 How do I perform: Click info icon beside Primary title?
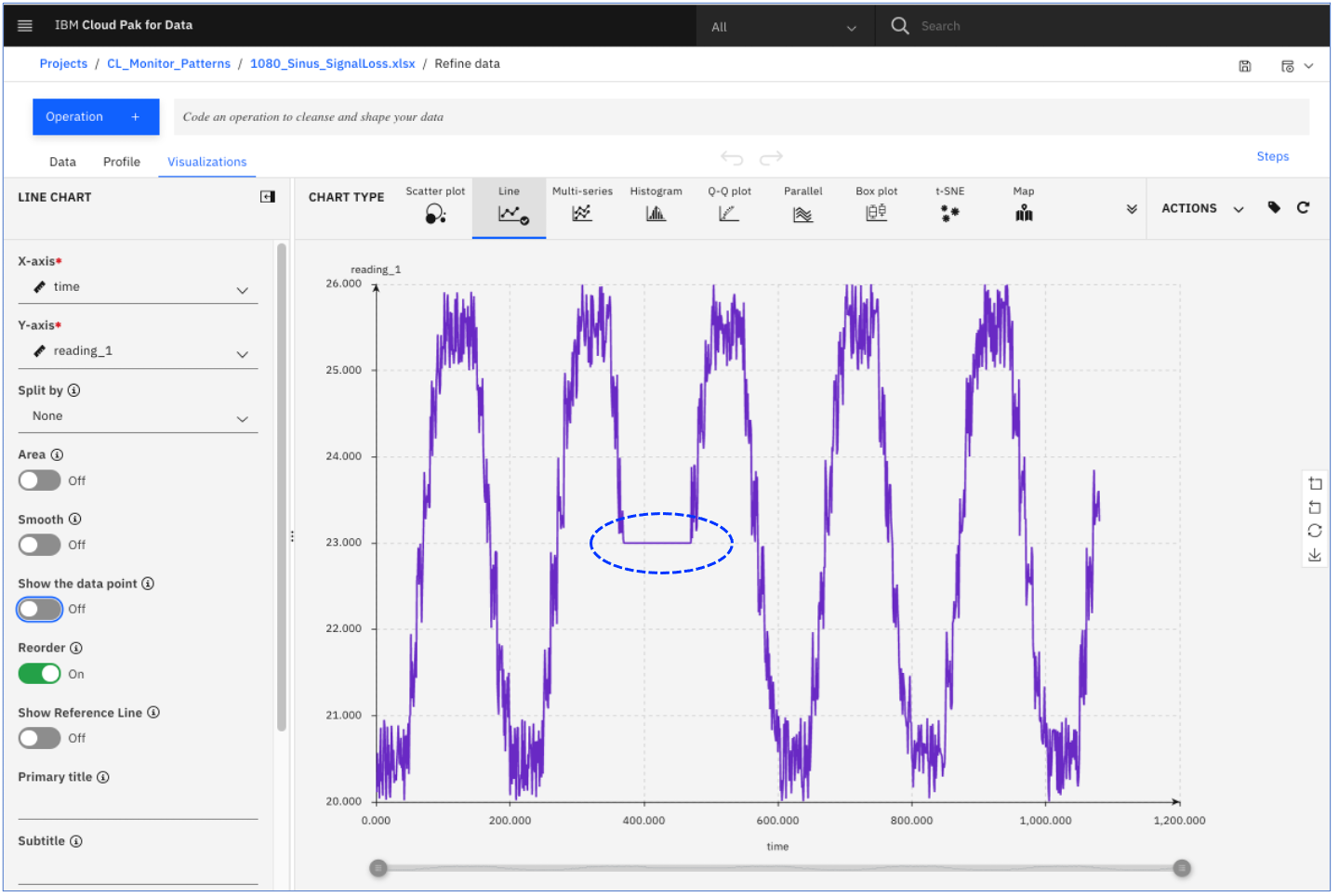click(103, 777)
